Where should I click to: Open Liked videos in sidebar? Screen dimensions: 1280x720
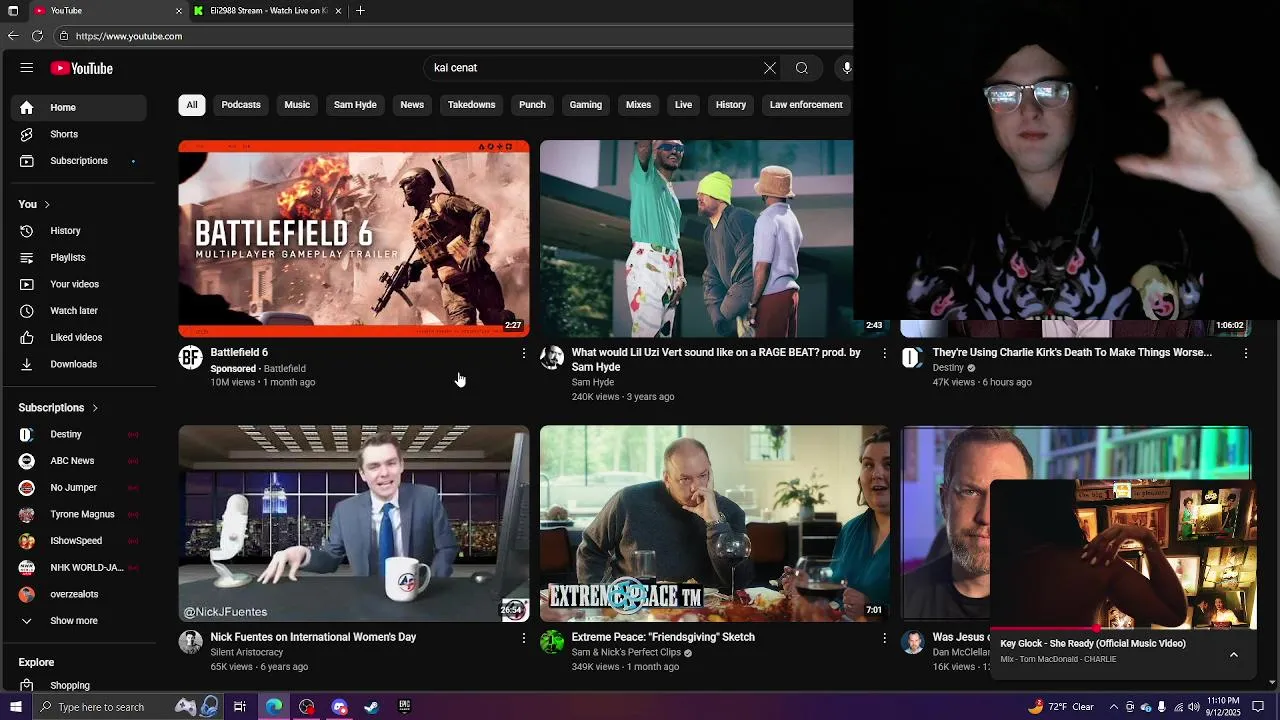(79, 337)
